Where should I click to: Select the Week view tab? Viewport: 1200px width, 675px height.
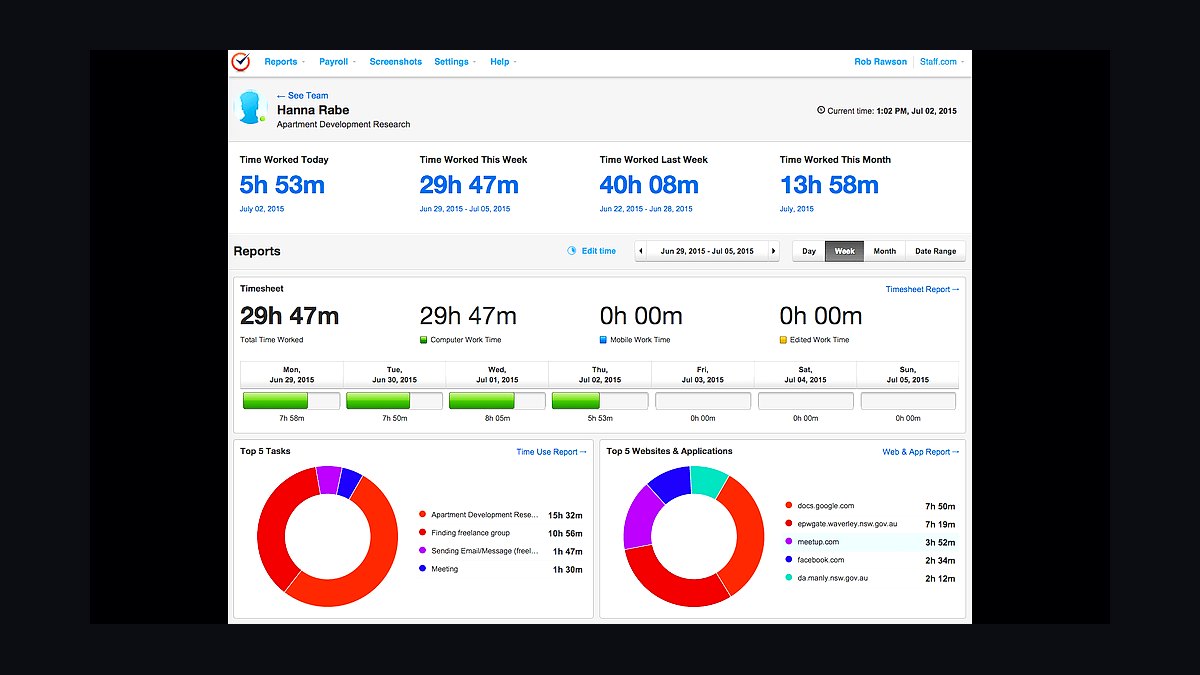pyautogui.click(x=845, y=251)
